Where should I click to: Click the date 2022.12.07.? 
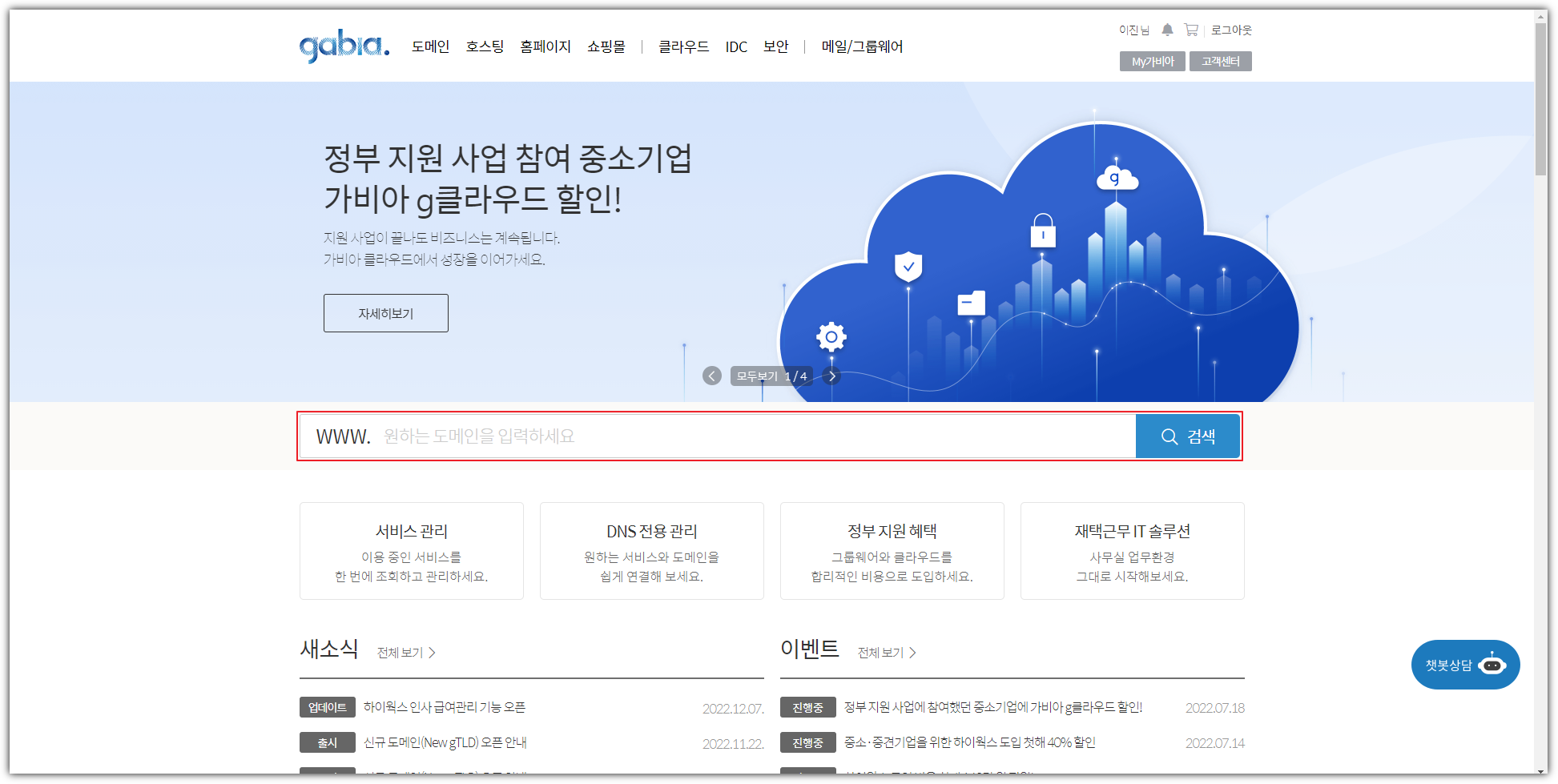(733, 709)
